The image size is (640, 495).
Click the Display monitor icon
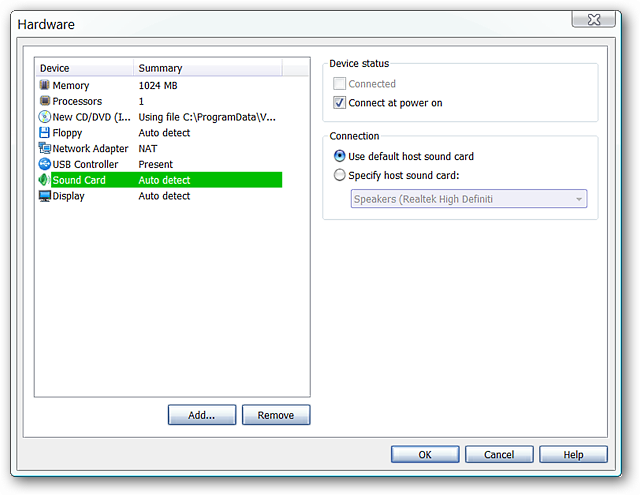click(44, 196)
